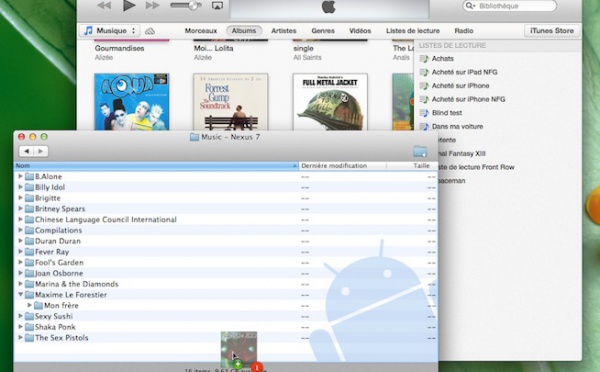The height and width of the screenshot is (372, 600).
Task: Open the Achats playlist
Action: (x=442, y=59)
